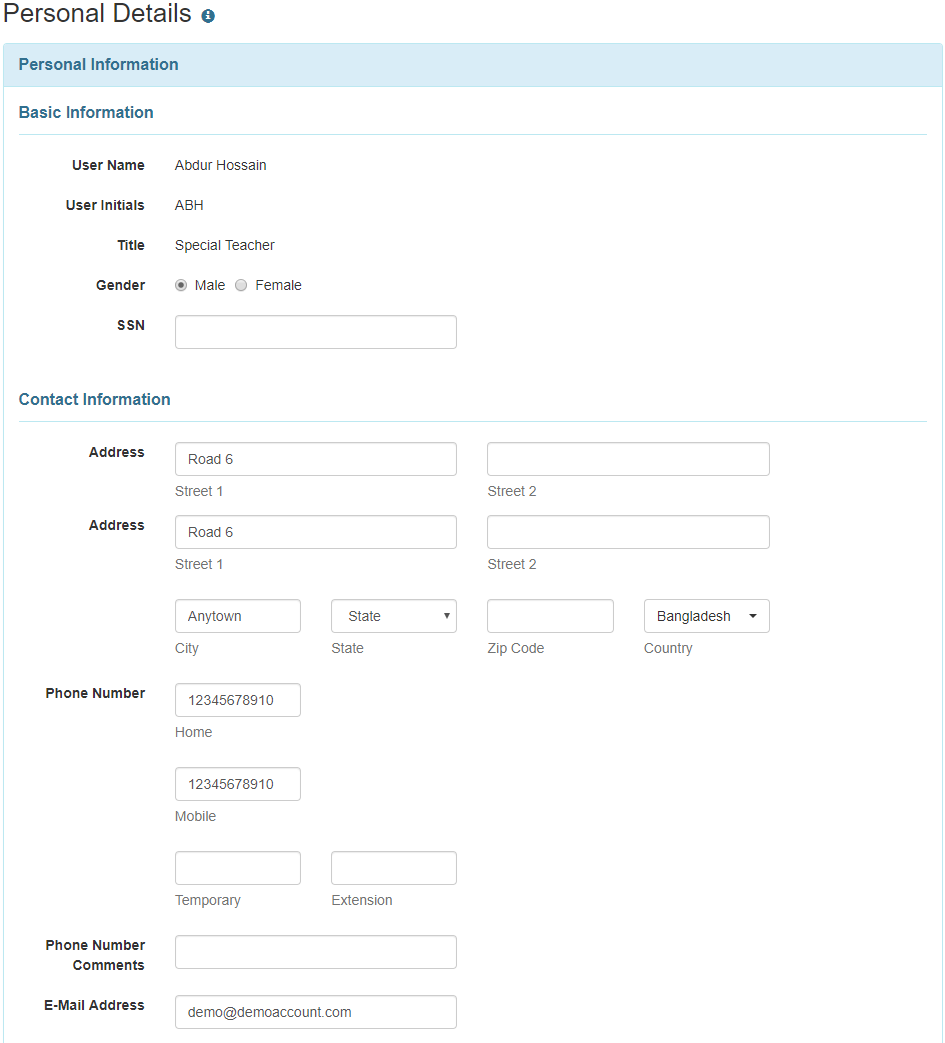Focus second Address Street 2 field
The width and height of the screenshot is (945, 1043).
(x=628, y=532)
